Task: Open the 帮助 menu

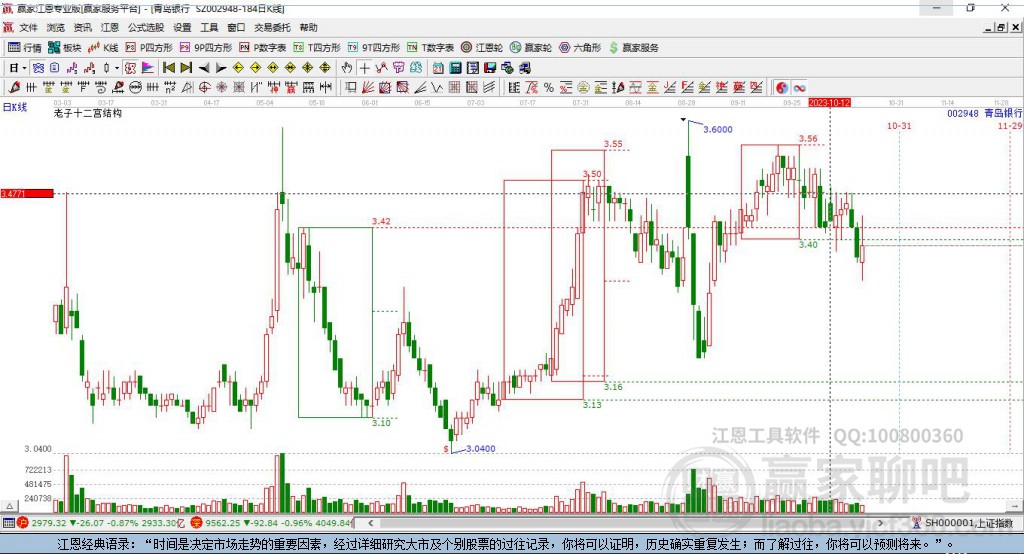Action: (x=308, y=27)
